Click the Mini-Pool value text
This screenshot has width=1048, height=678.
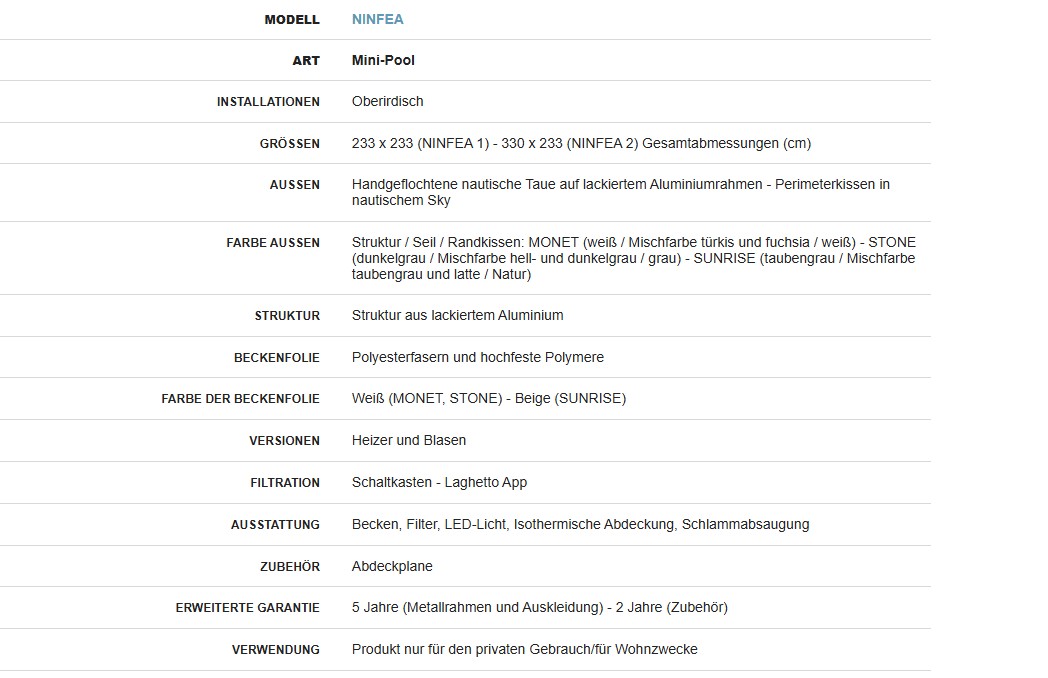coord(383,60)
